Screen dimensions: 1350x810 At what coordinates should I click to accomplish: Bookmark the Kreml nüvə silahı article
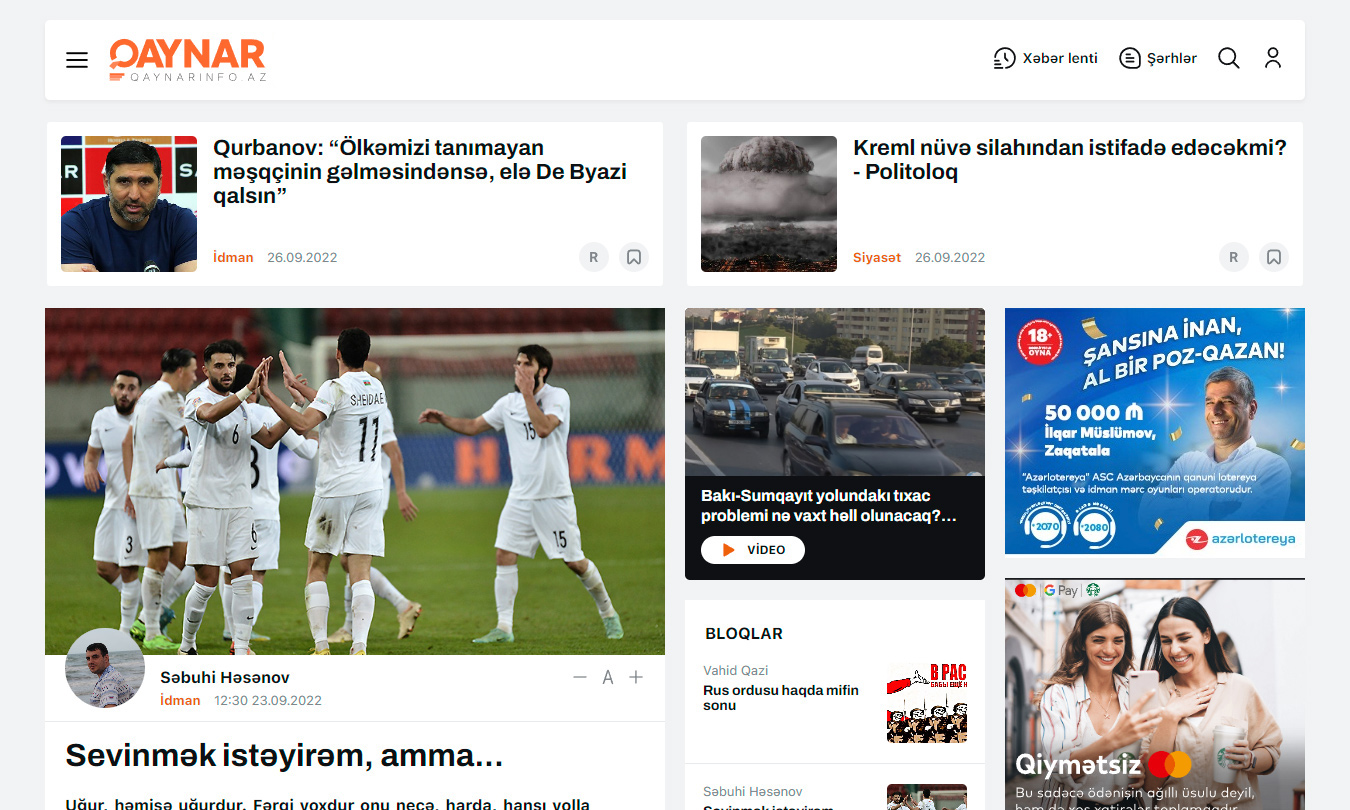tap(1273, 257)
